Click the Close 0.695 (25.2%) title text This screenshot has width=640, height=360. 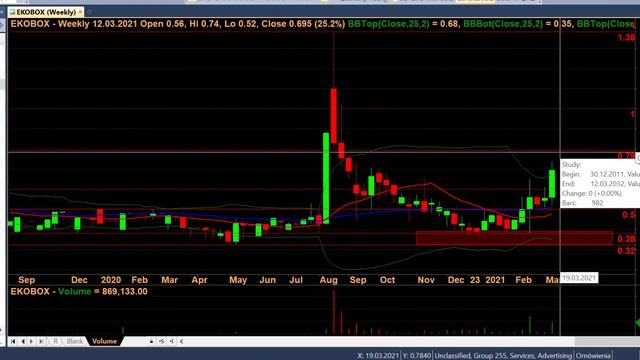303,24
